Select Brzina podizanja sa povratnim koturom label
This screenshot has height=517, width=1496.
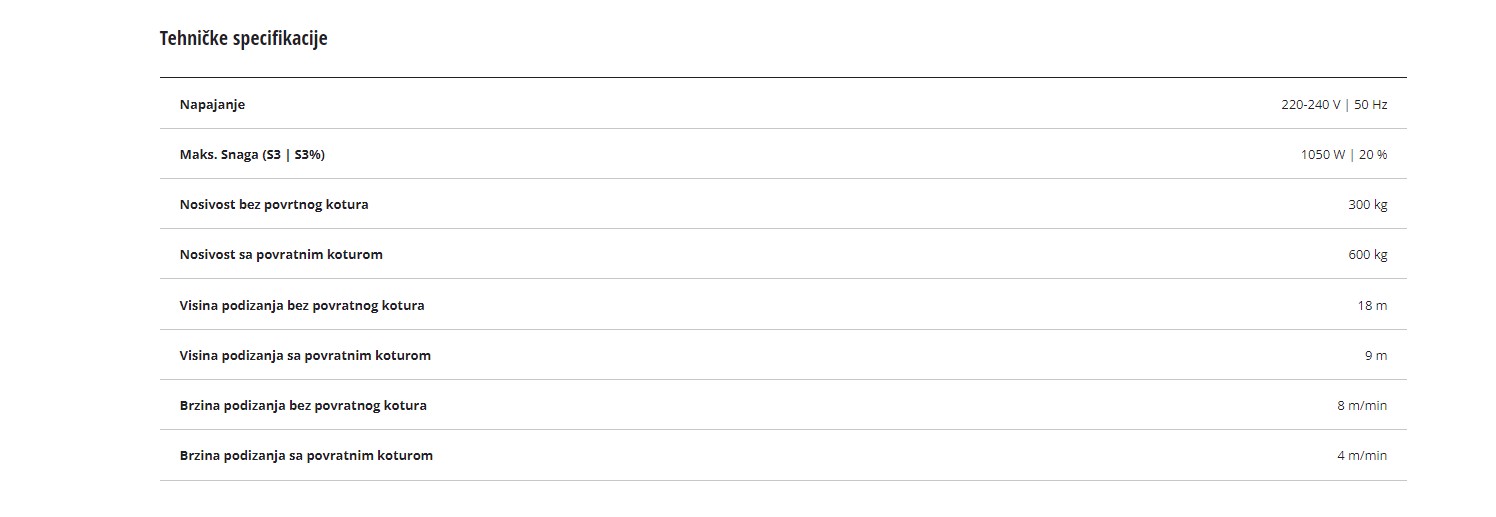coord(306,456)
